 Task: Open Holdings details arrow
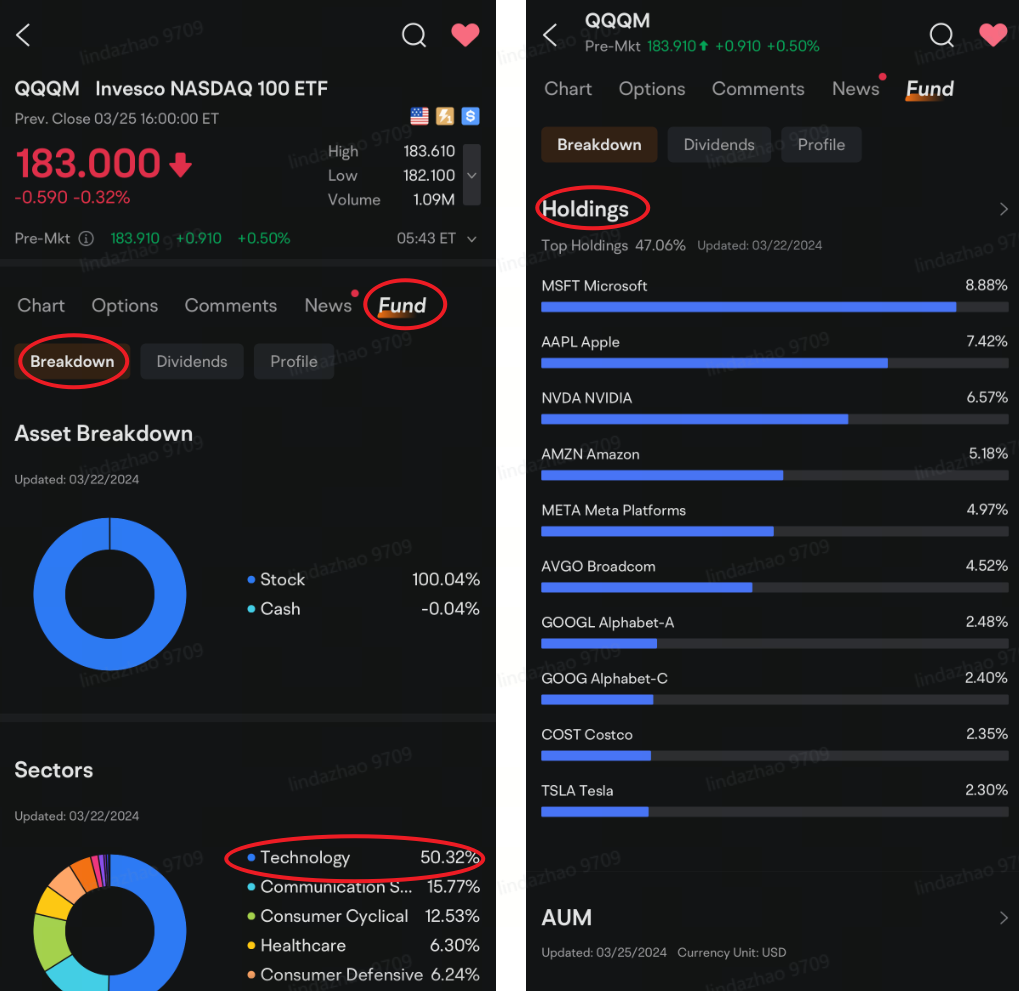coord(1003,209)
